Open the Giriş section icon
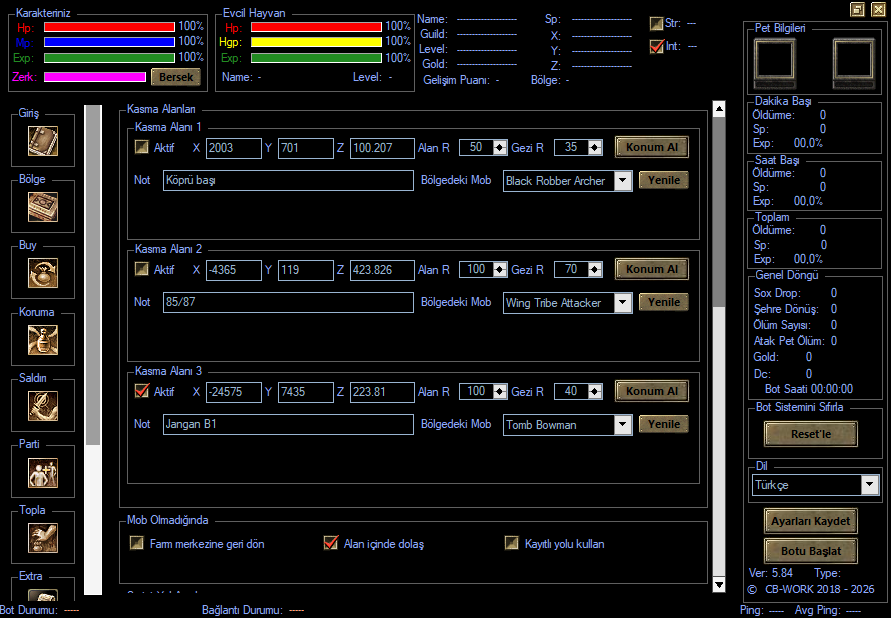The width and height of the screenshot is (891, 618). click(x=43, y=141)
